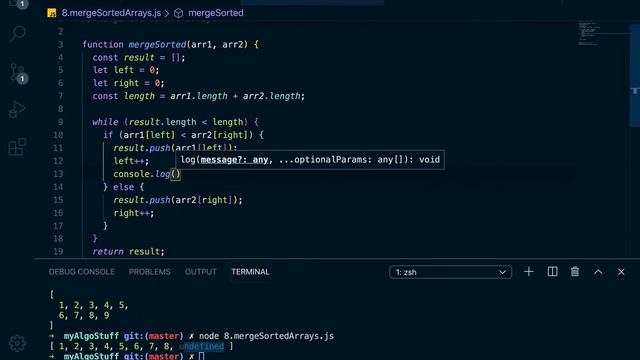Click result.push(arr2[right]) on line 15
The image size is (640, 360).
[x=175, y=200]
